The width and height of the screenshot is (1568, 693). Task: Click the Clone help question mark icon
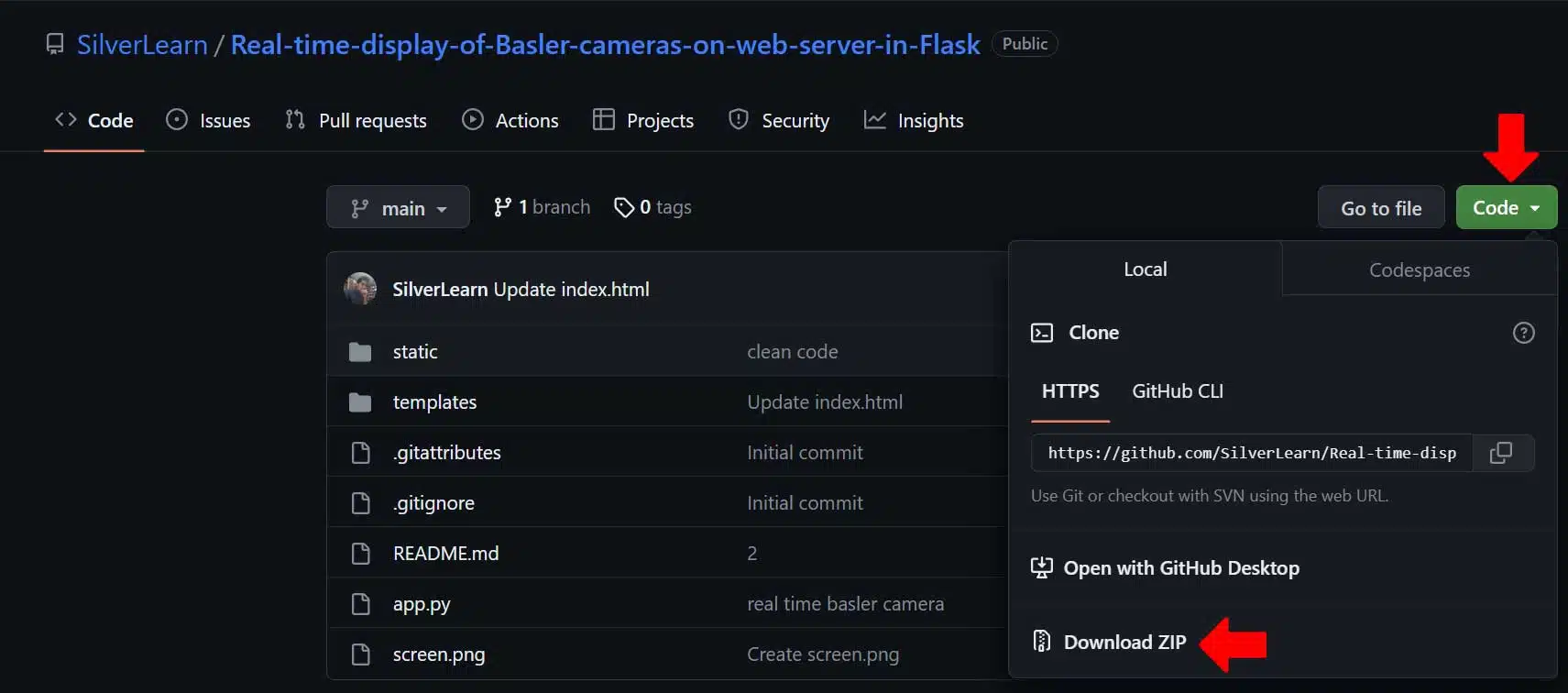click(x=1523, y=333)
